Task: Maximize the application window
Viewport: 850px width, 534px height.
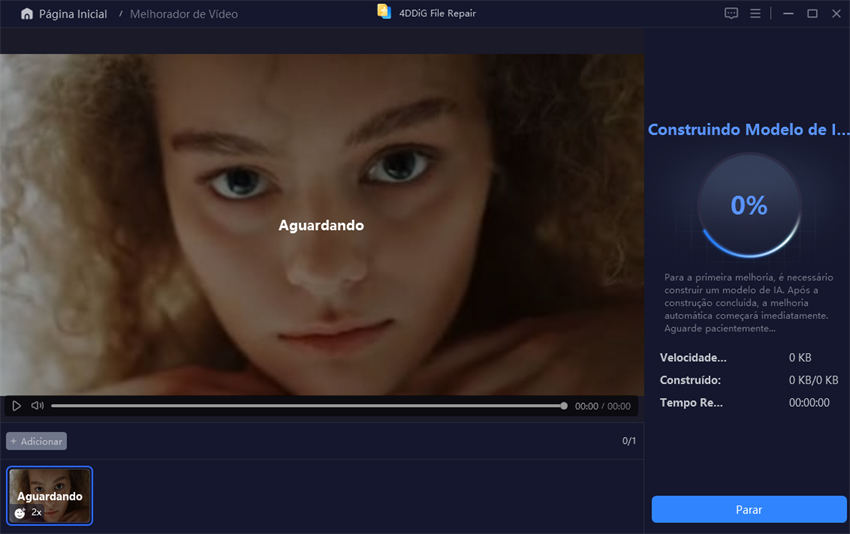Action: point(811,14)
